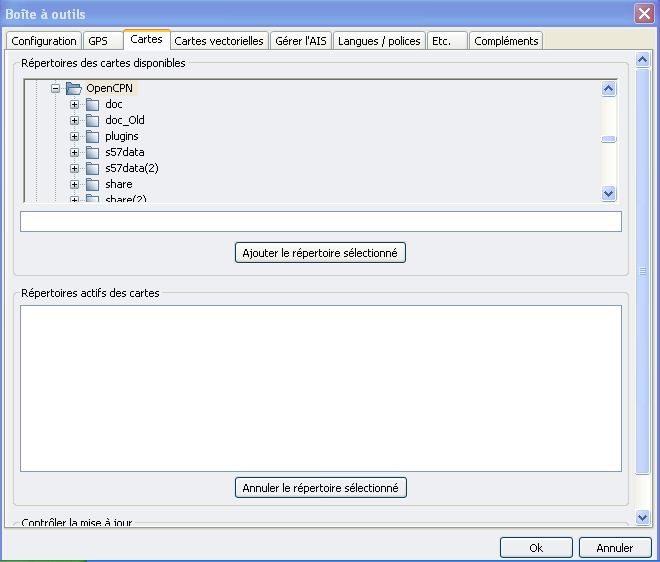Select the doc folder icon
The width and height of the screenshot is (660, 562).
point(93,104)
